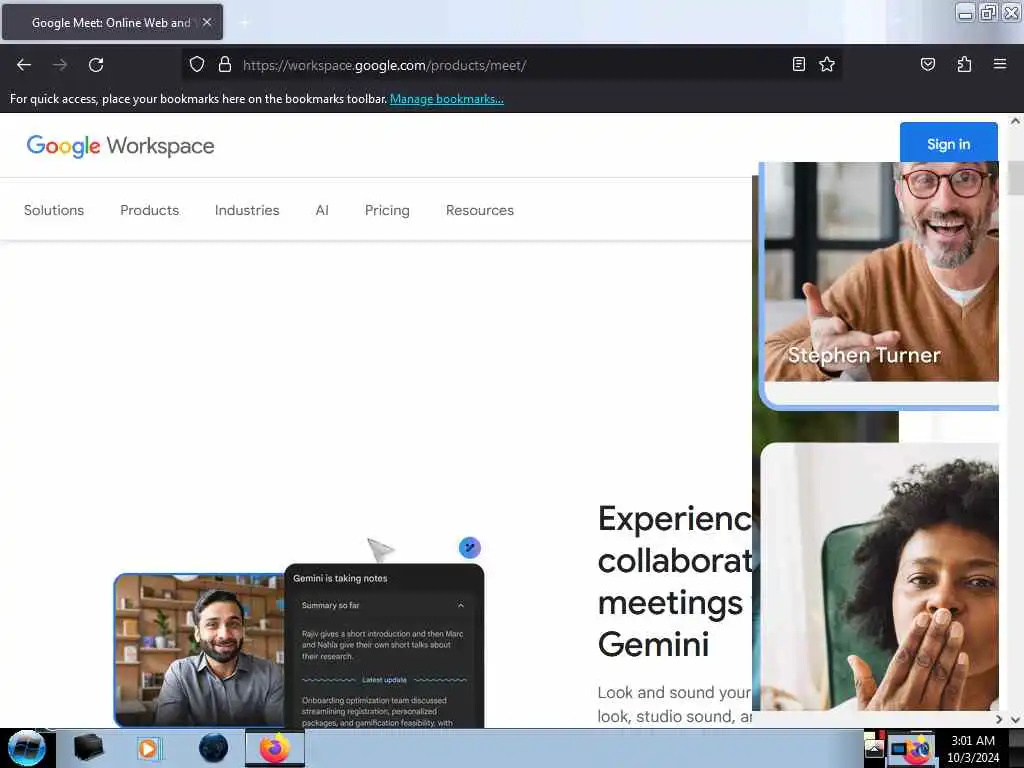Click the smiling bearded man video tile
This screenshot has height=768, width=1024.
(200, 650)
